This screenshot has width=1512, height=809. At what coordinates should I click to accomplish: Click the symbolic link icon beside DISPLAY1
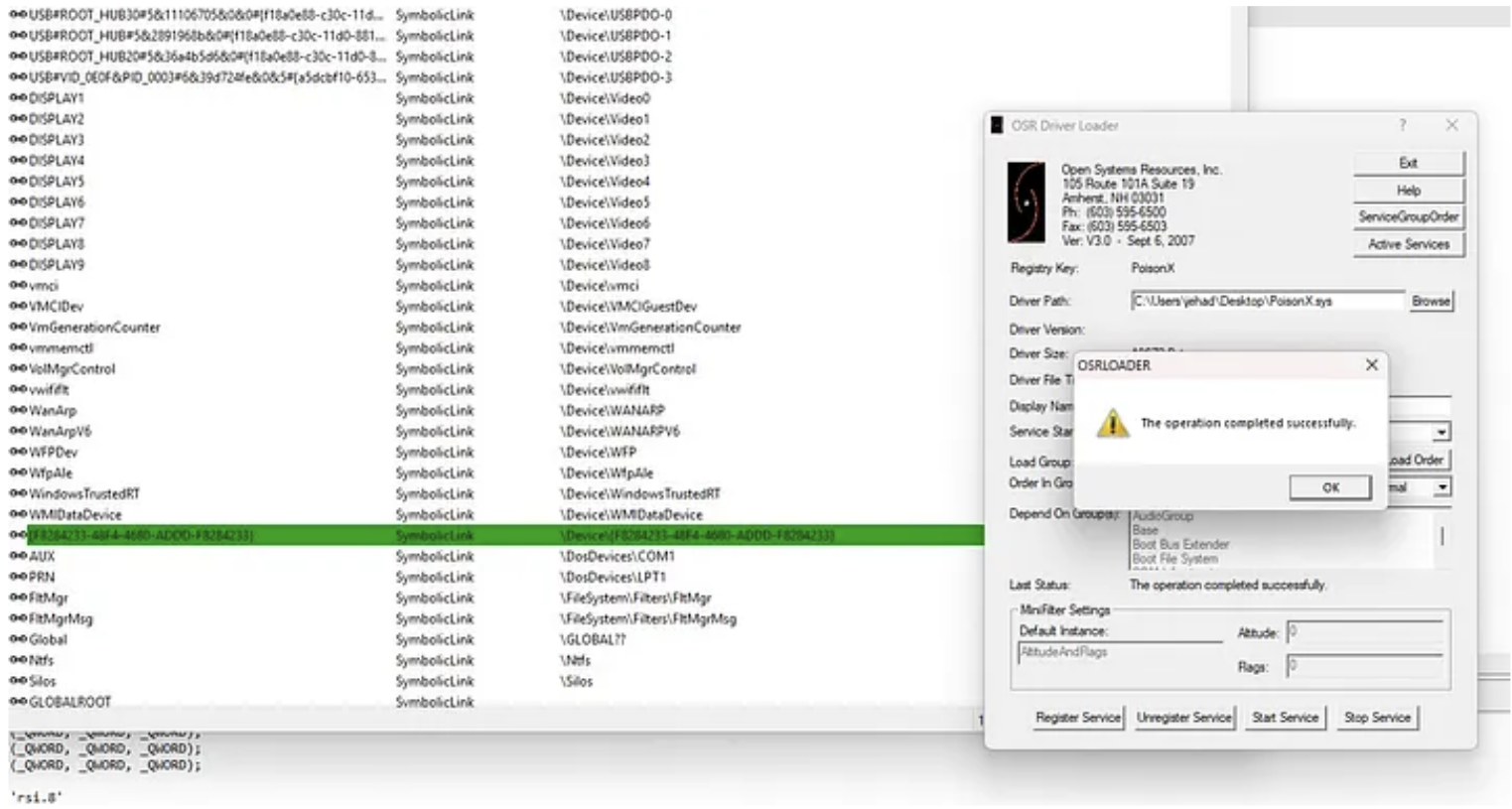(x=18, y=98)
